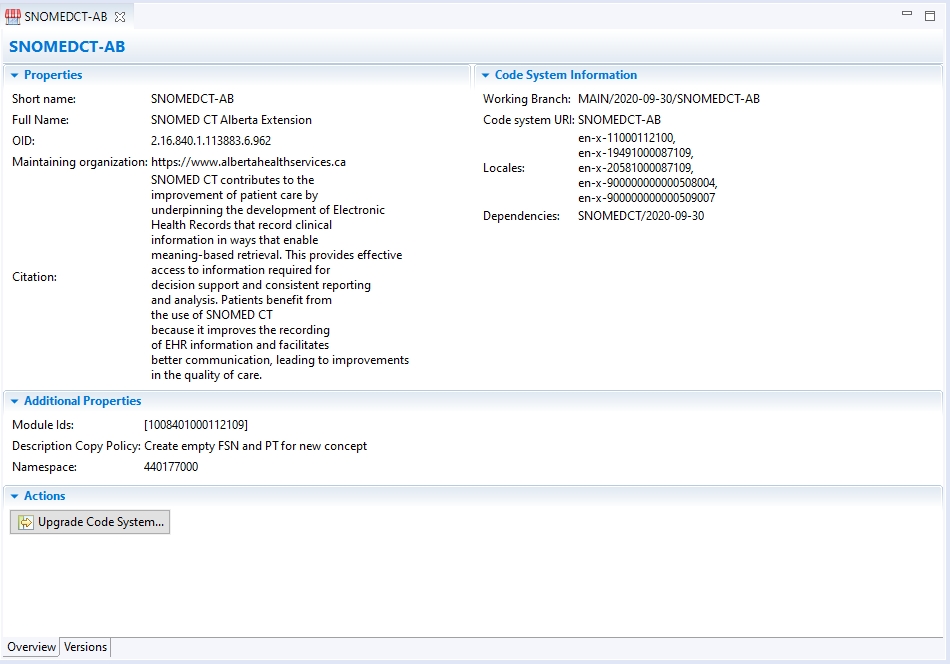Collapse the Code System Information section
This screenshot has width=950, height=664.
point(485,75)
